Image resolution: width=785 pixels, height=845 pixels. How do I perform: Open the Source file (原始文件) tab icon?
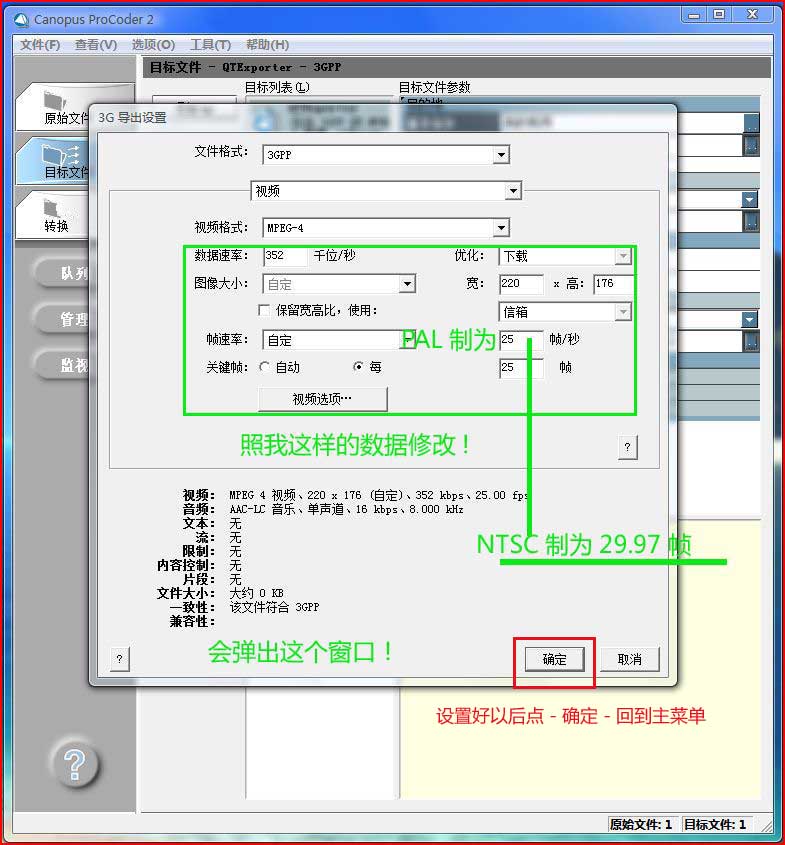click(x=54, y=101)
